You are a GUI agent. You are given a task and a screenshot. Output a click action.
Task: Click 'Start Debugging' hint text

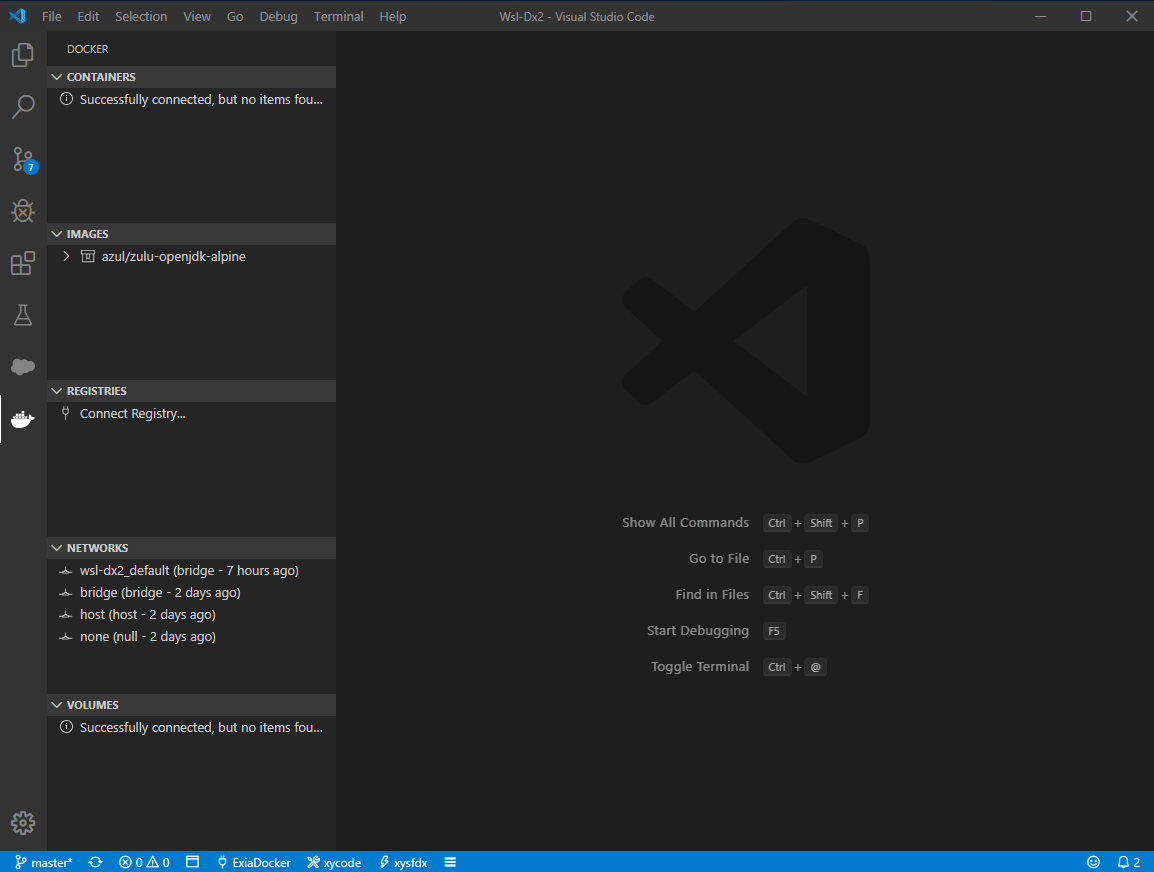(x=698, y=631)
